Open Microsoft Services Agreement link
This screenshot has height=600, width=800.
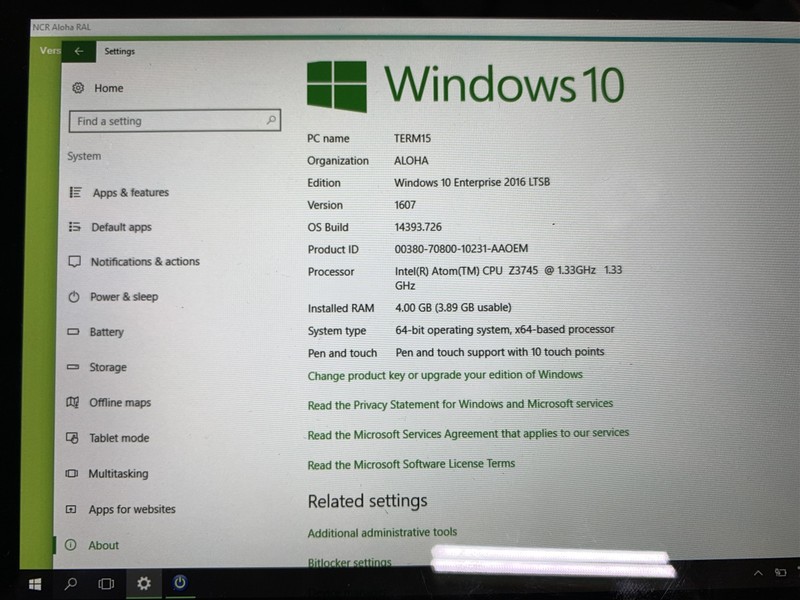[468, 434]
